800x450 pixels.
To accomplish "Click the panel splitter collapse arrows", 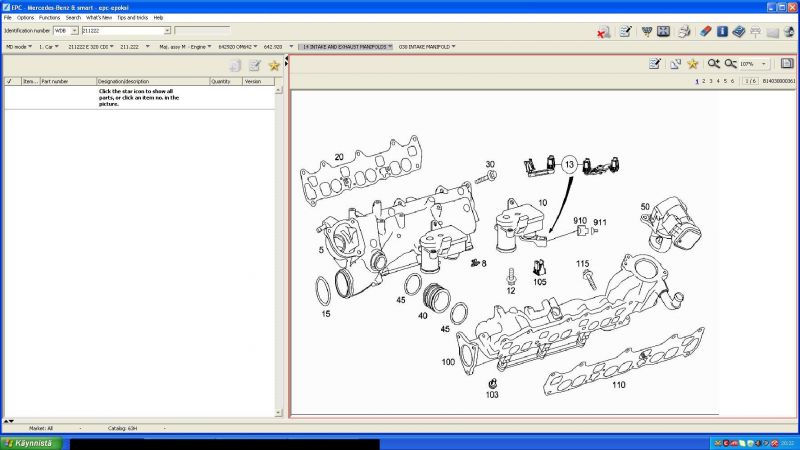I will (286, 61).
